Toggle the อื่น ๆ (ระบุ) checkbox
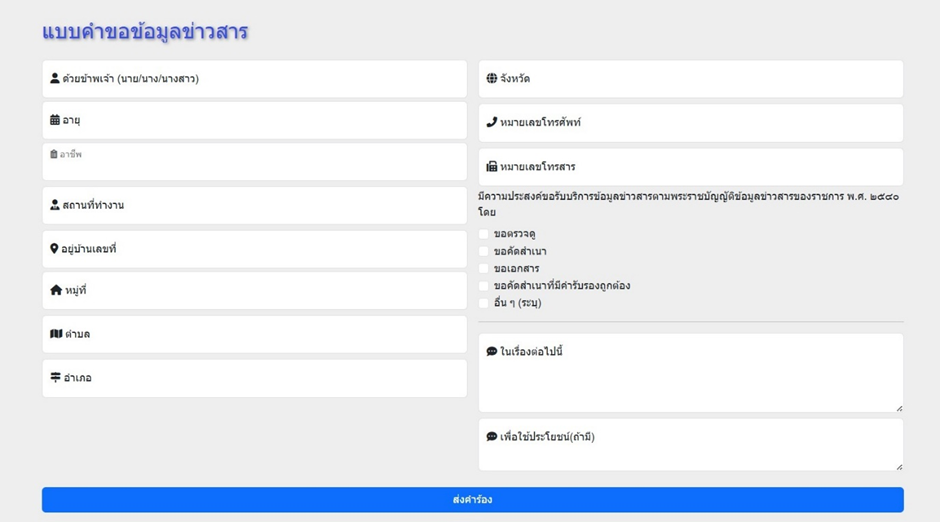This screenshot has height=522, width=940. pos(484,302)
